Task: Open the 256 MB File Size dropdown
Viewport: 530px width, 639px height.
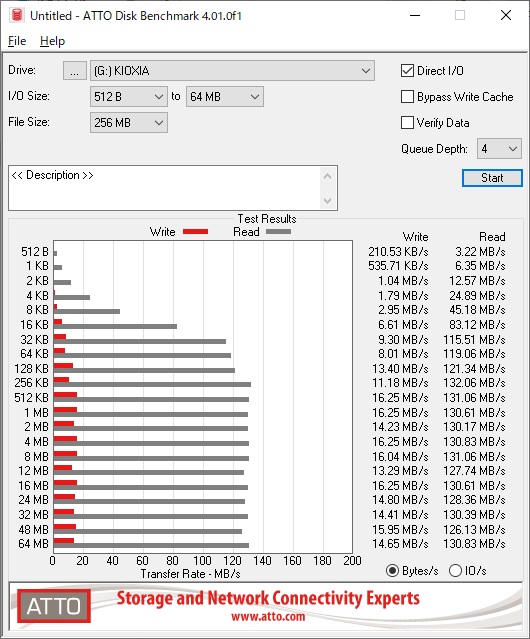Action: [129, 123]
